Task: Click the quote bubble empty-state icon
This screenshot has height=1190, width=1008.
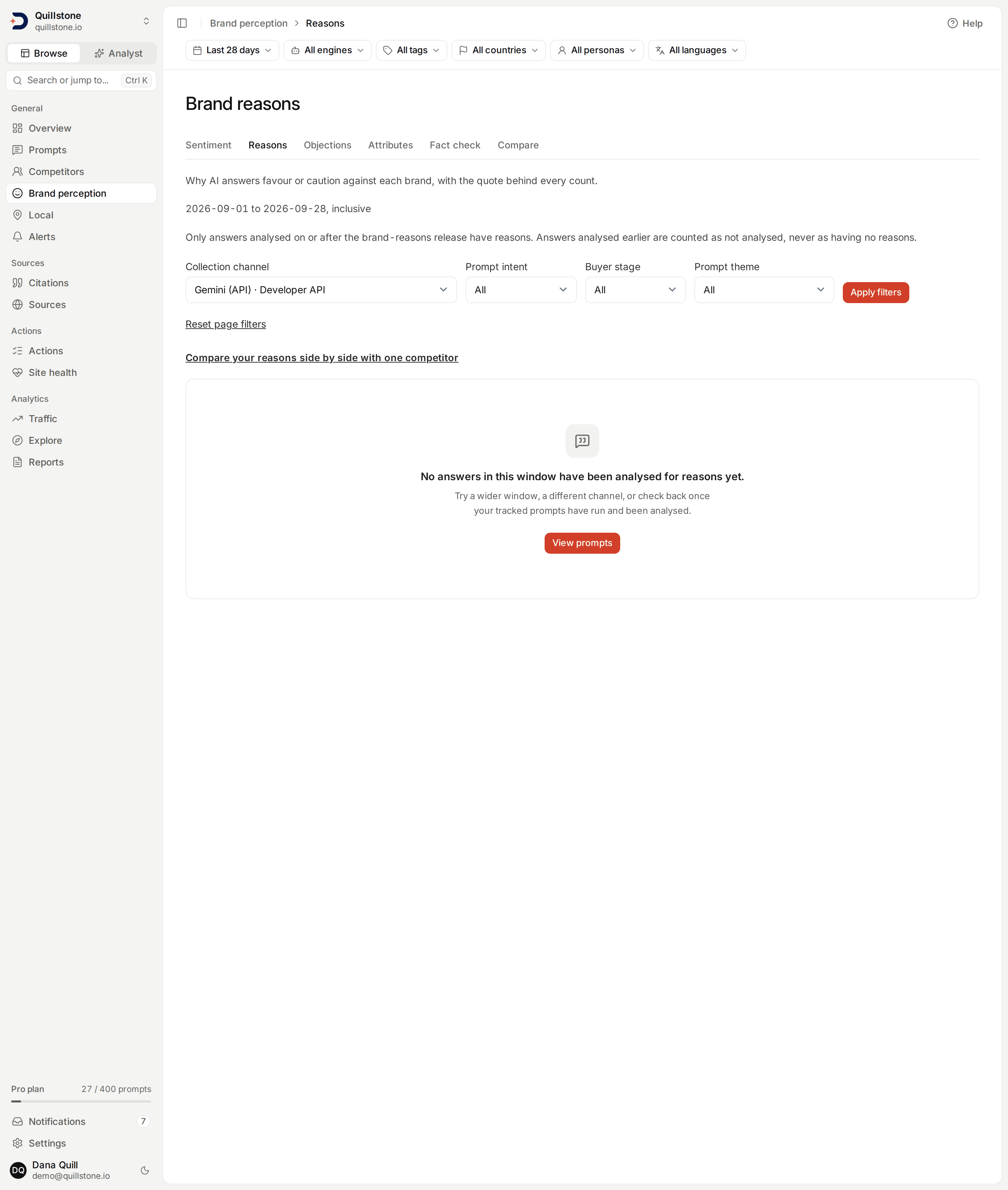Action: 582,441
